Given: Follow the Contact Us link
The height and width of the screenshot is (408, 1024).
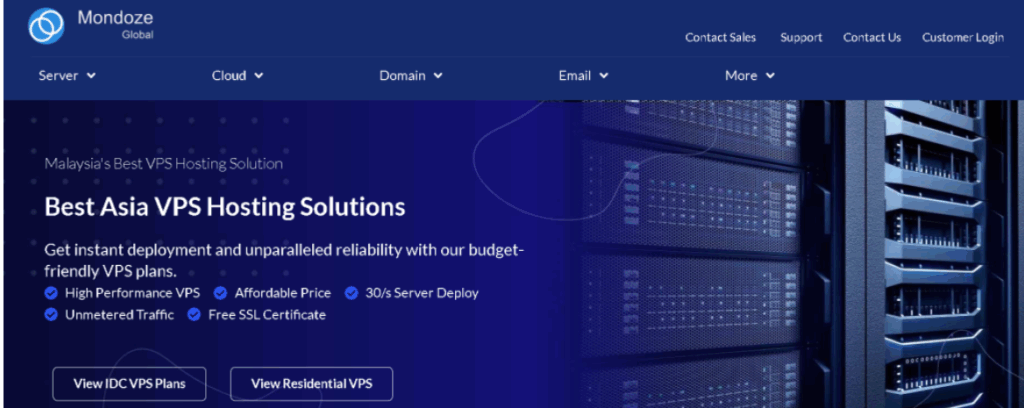Looking at the screenshot, I should tap(872, 37).
